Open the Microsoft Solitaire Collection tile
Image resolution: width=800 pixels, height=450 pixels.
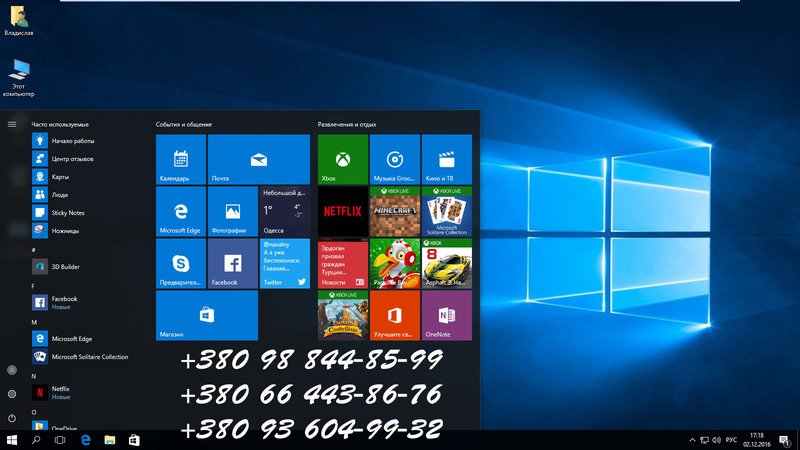click(447, 211)
